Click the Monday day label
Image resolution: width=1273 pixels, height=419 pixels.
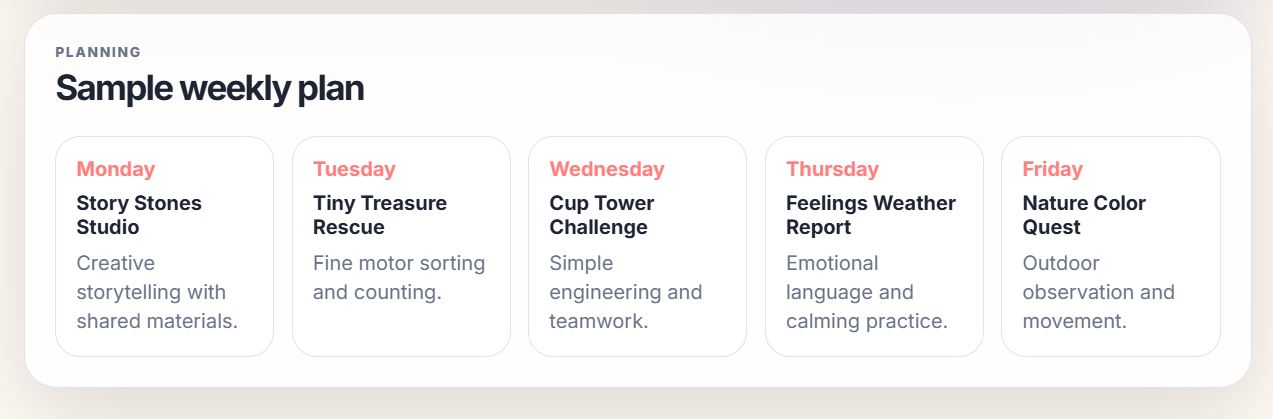point(116,169)
